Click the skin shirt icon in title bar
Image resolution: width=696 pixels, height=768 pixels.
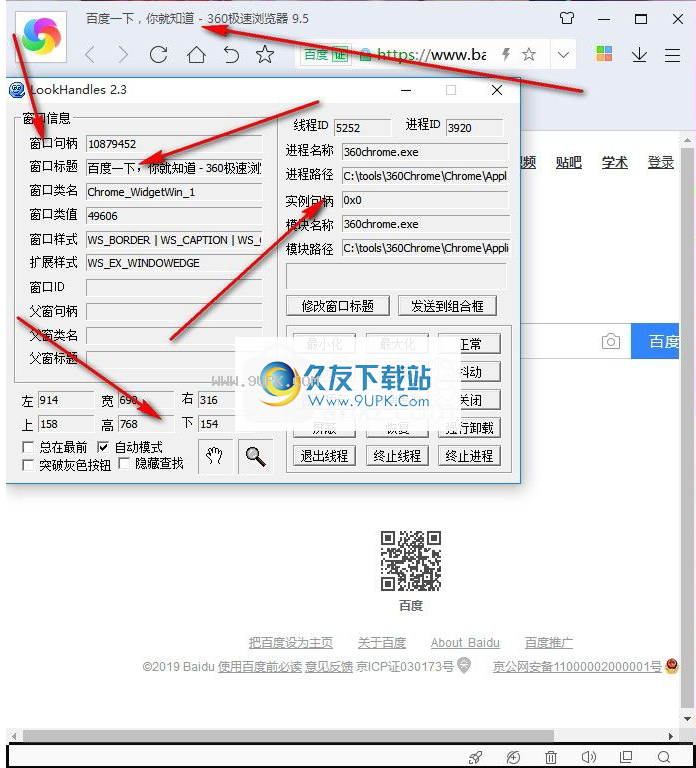pos(567,19)
